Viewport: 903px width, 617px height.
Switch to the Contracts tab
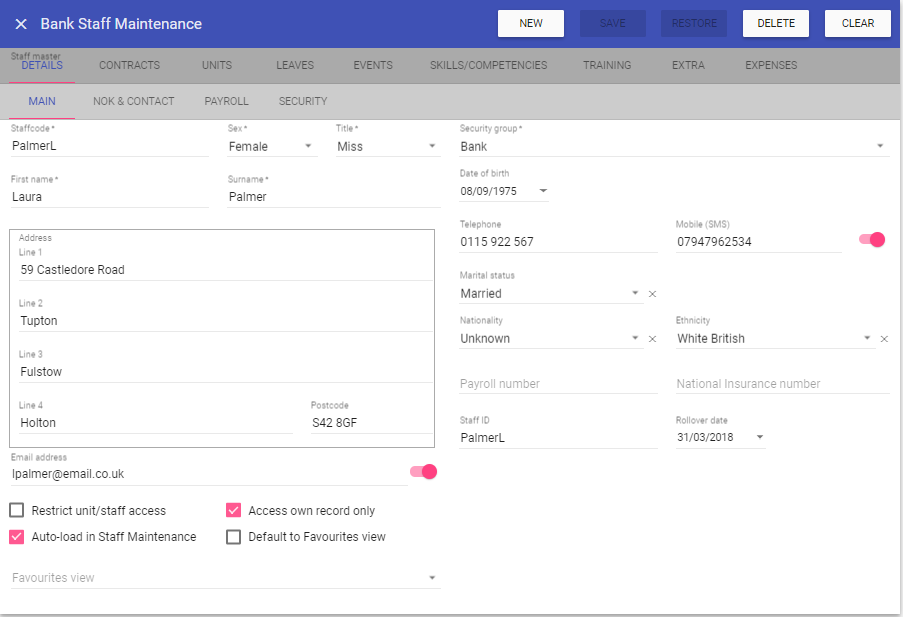point(129,66)
